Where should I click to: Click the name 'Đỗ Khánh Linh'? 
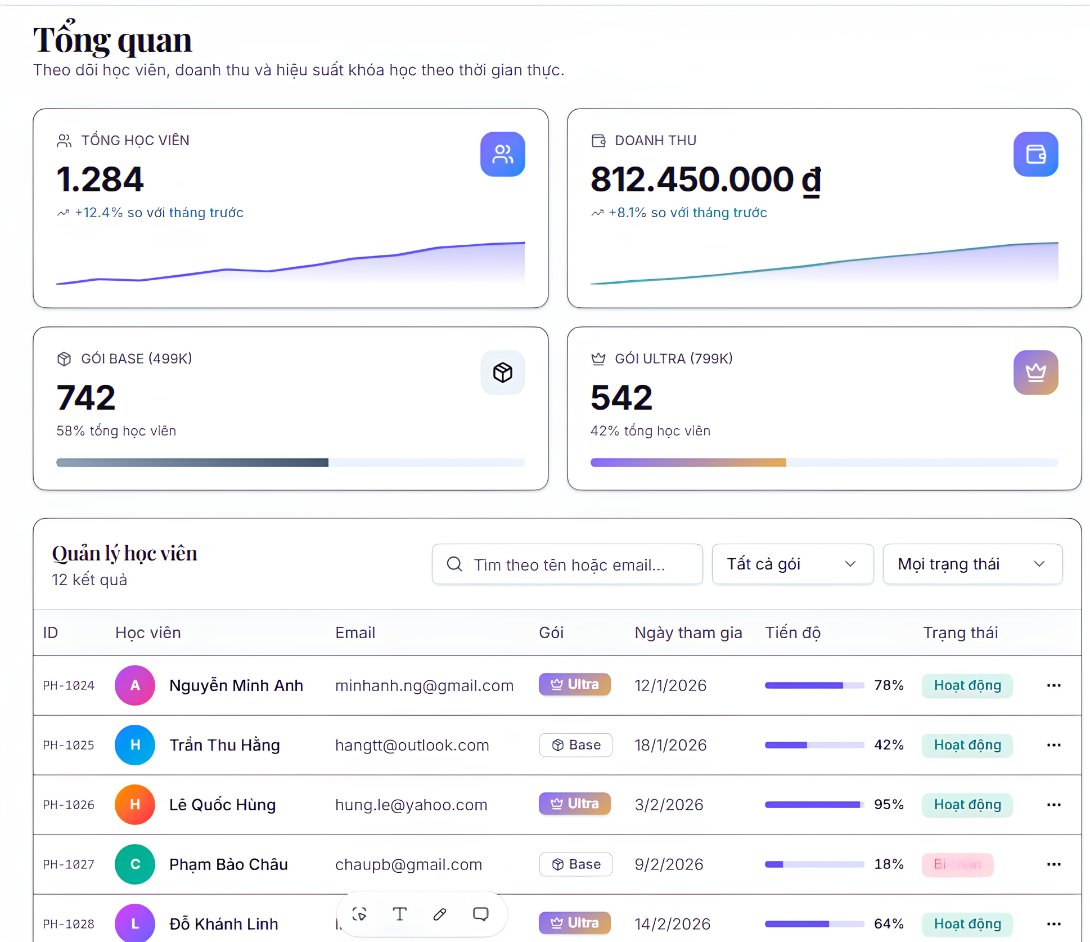click(224, 924)
